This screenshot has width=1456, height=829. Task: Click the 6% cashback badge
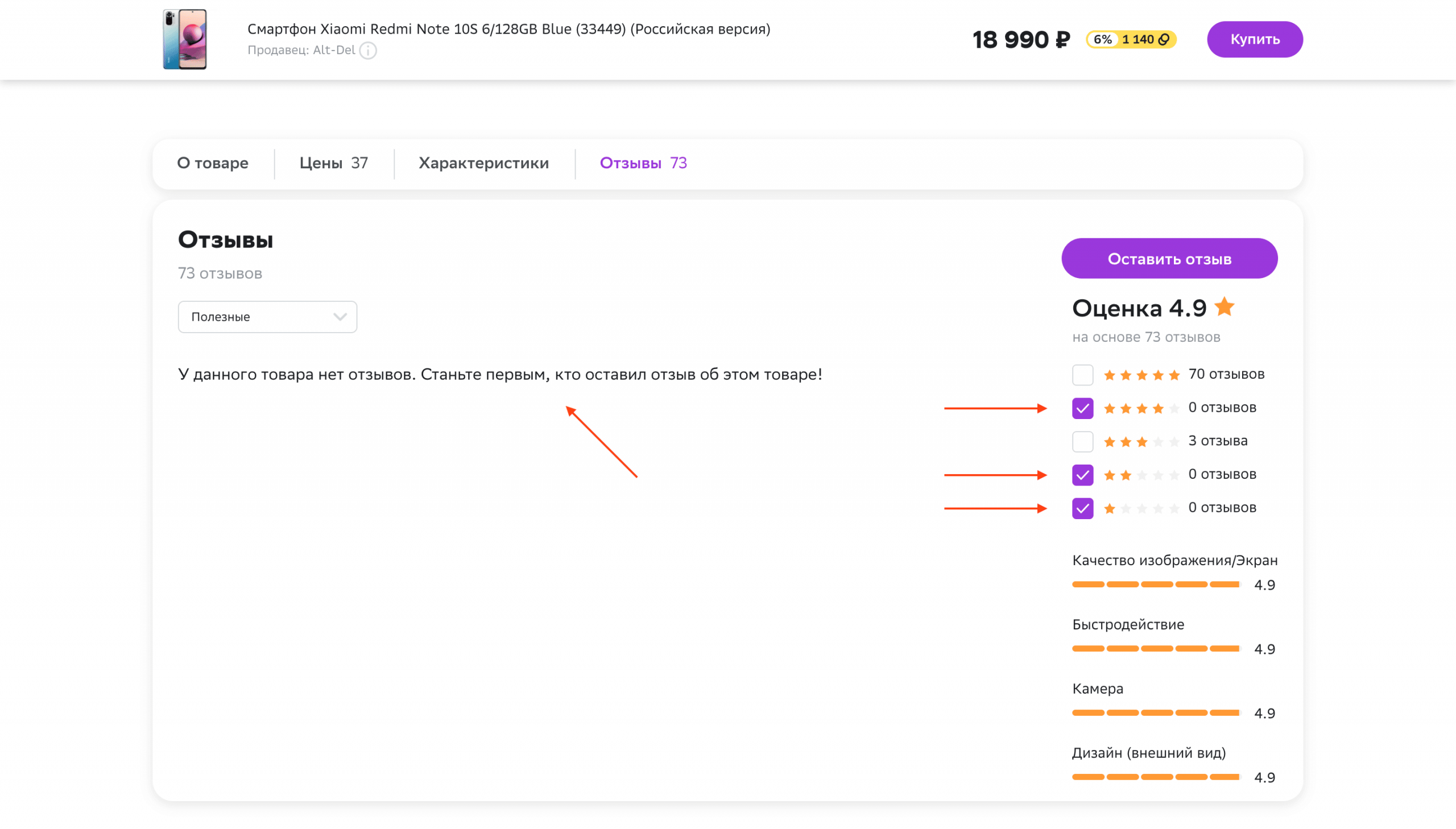tap(1103, 39)
